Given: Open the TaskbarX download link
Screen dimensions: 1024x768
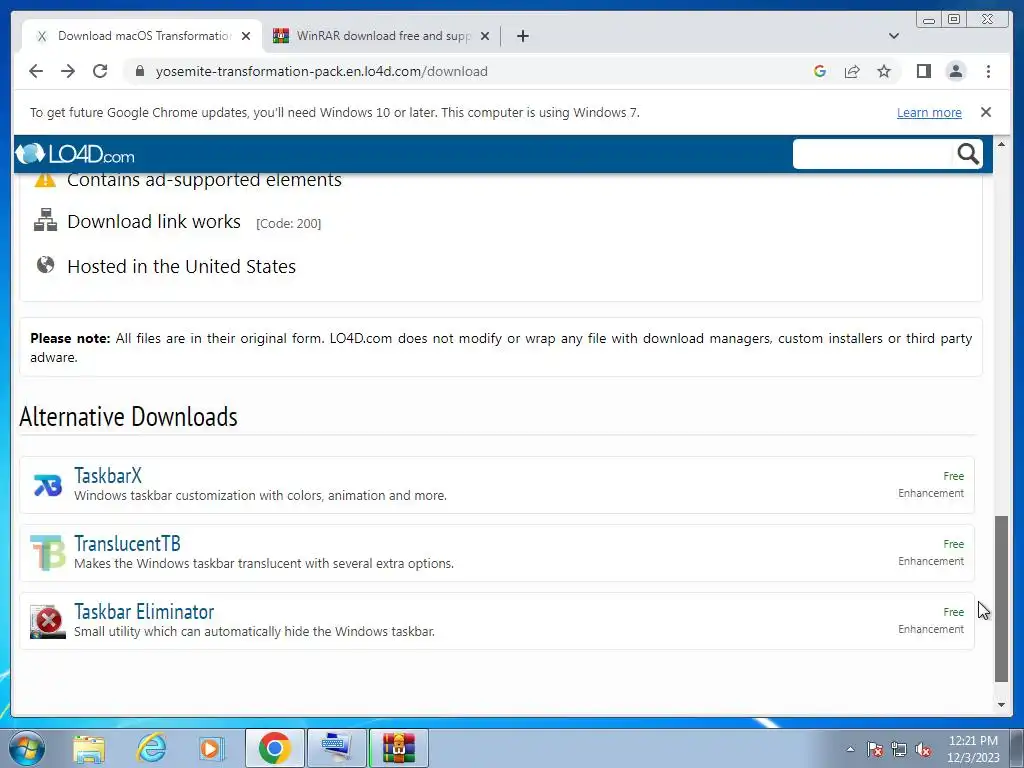Looking at the screenshot, I should (108, 475).
